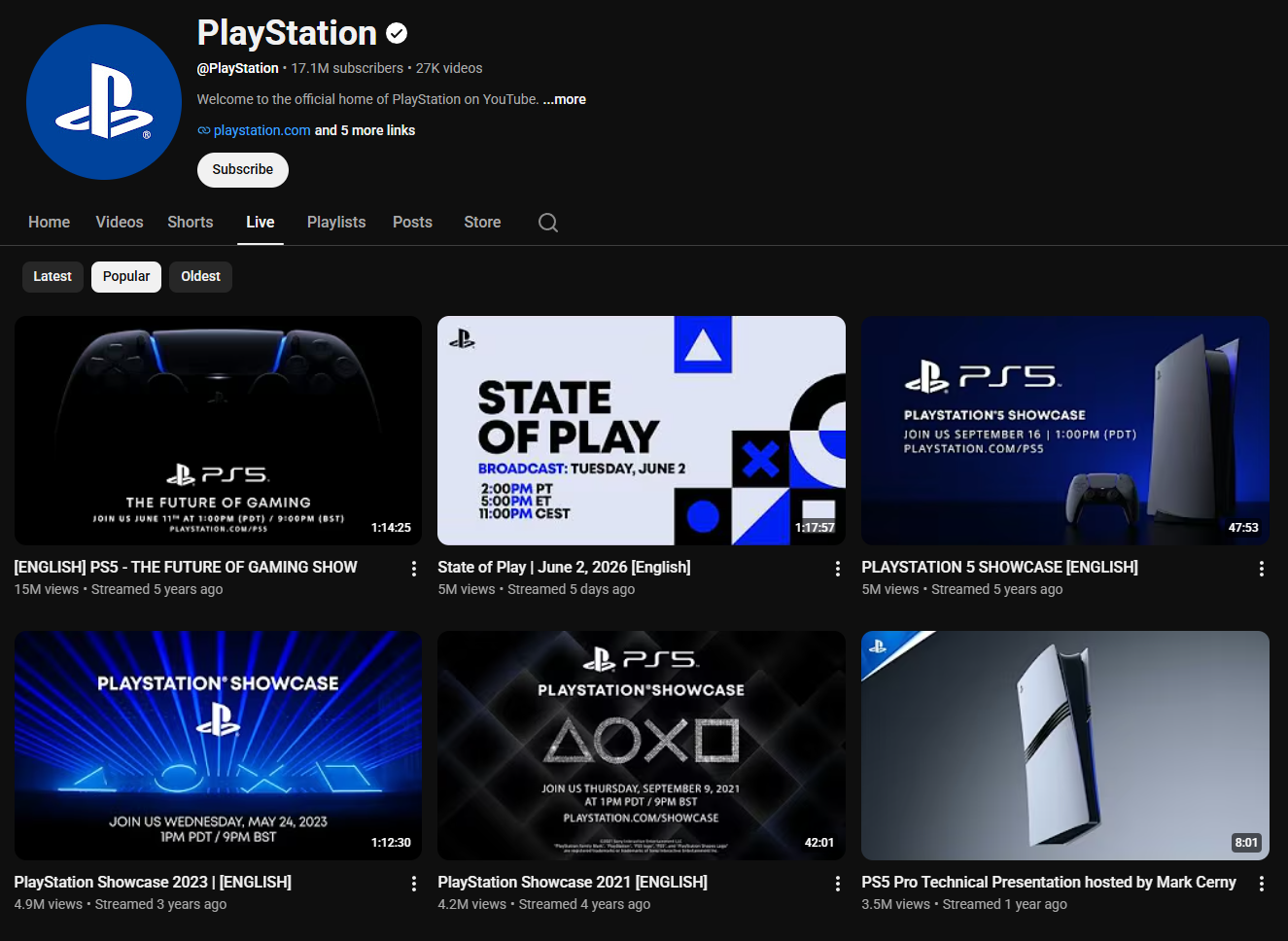Play the Showcase September 9, 2021 thumbnail
Image resolution: width=1288 pixels, height=941 pixels.
tap(642, 746)
